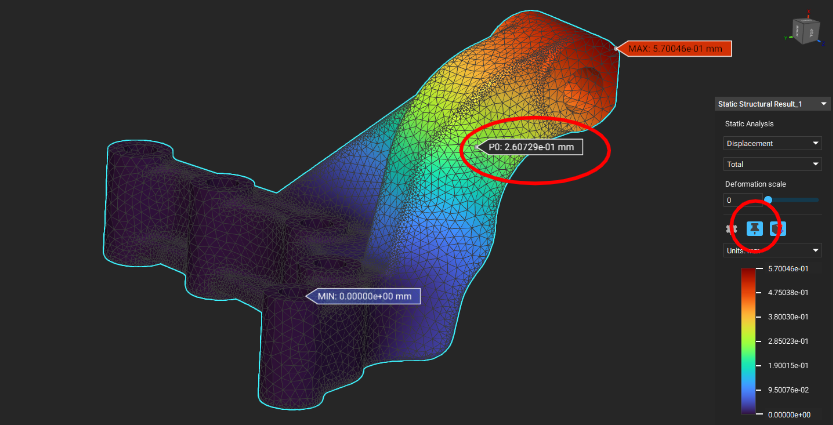Select the P0 2.60729e-01 mm probe label
This screenshot has height=425, width=833.
[x=530, y=147]
